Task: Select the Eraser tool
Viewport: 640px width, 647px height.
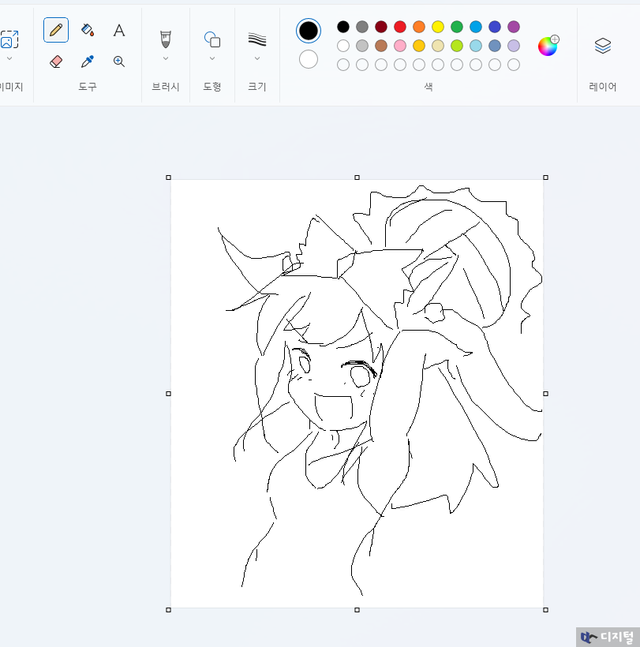Action: point(56,61)
